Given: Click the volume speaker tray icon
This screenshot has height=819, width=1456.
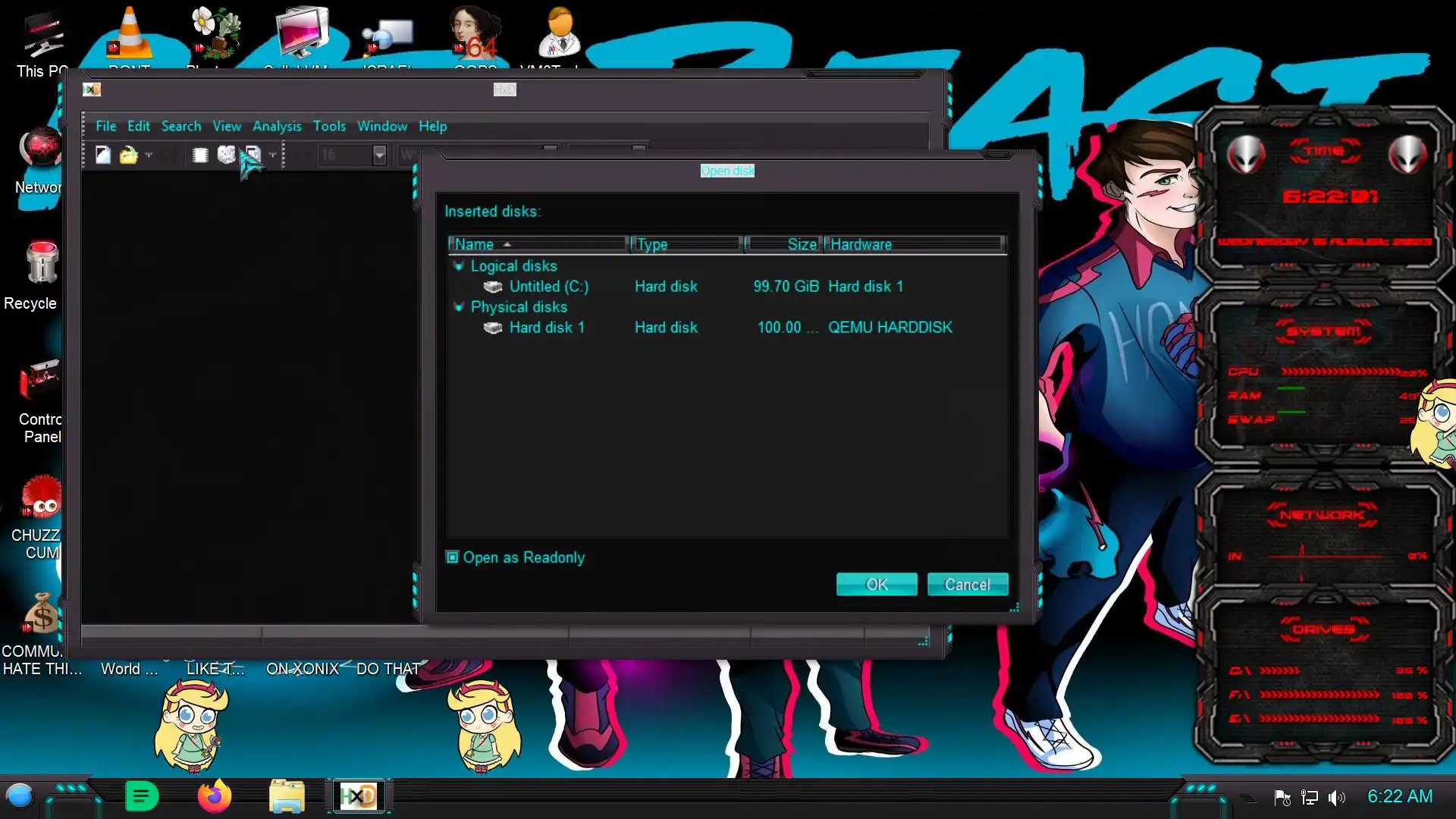Looking at the screenshot, I should coord(1336,798).
